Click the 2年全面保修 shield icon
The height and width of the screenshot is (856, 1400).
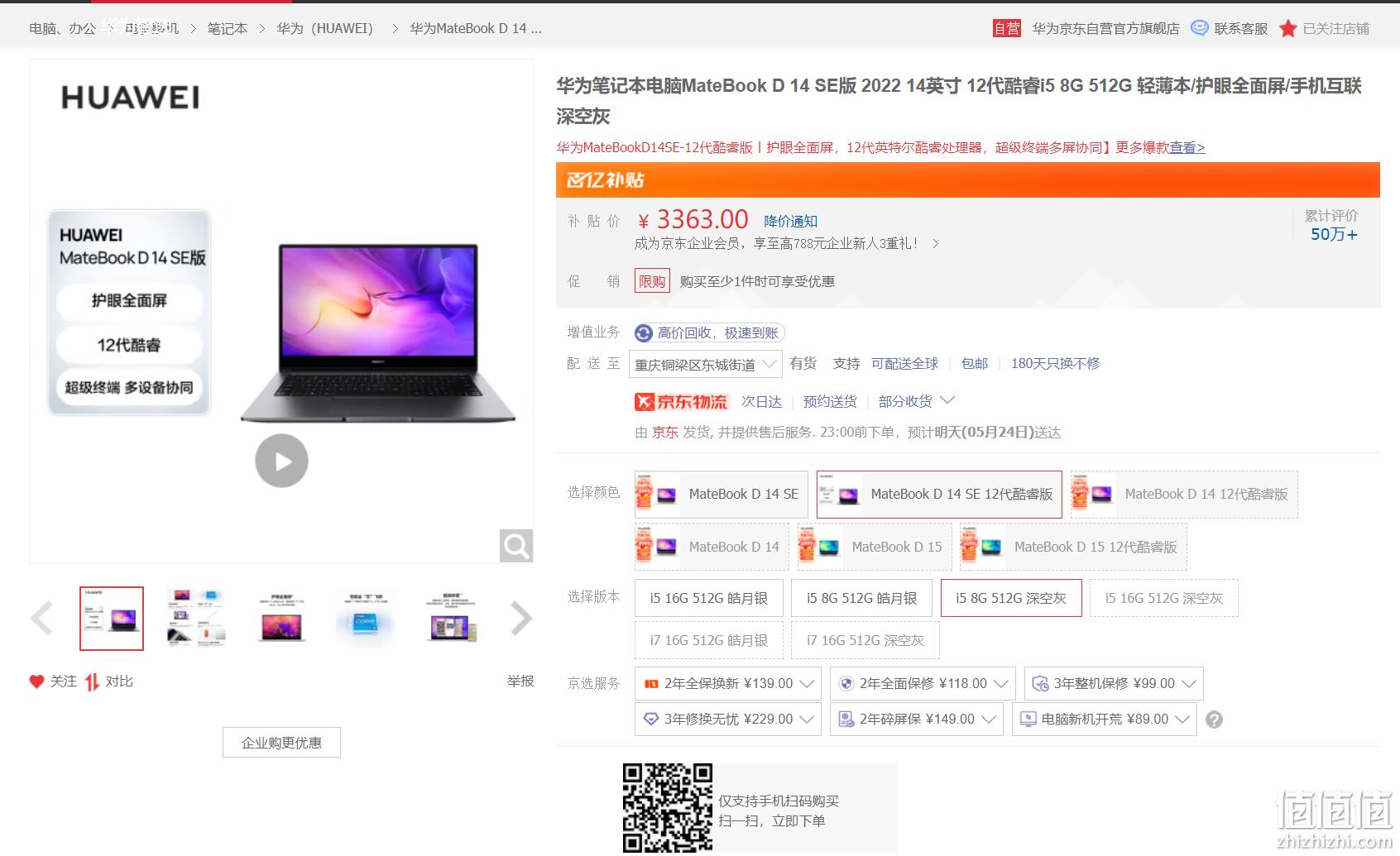[846, 684]
